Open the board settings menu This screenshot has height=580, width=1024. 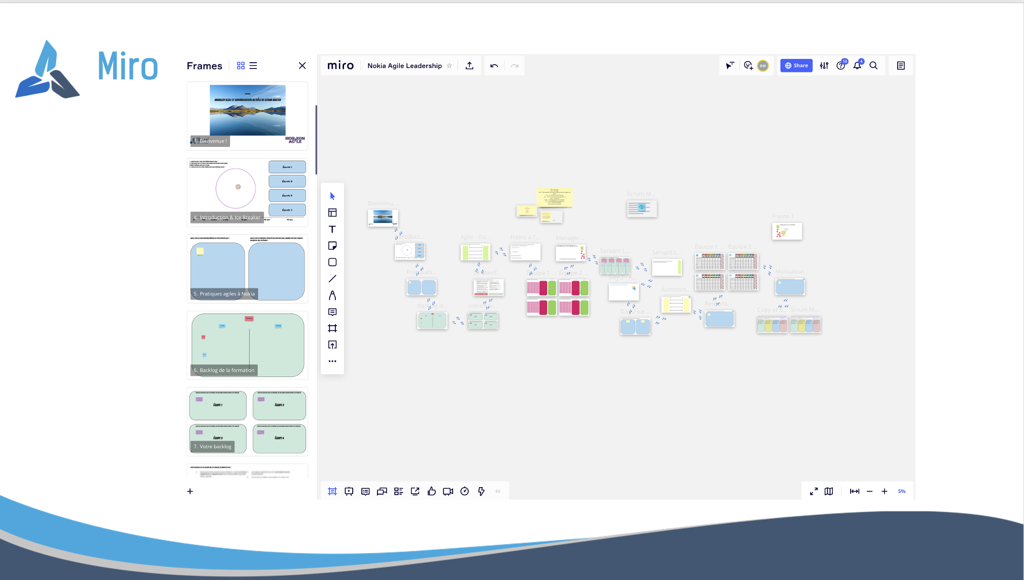click(x=824, y=66)
